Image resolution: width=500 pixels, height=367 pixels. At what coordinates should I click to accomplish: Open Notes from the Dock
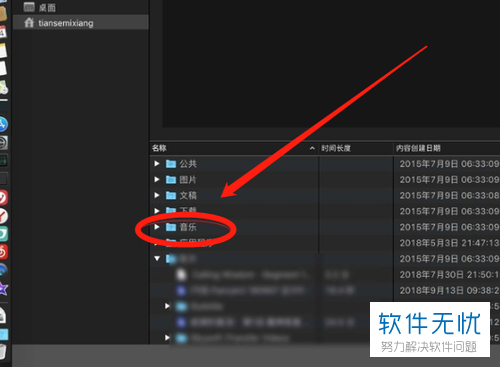tap(3, 51)
